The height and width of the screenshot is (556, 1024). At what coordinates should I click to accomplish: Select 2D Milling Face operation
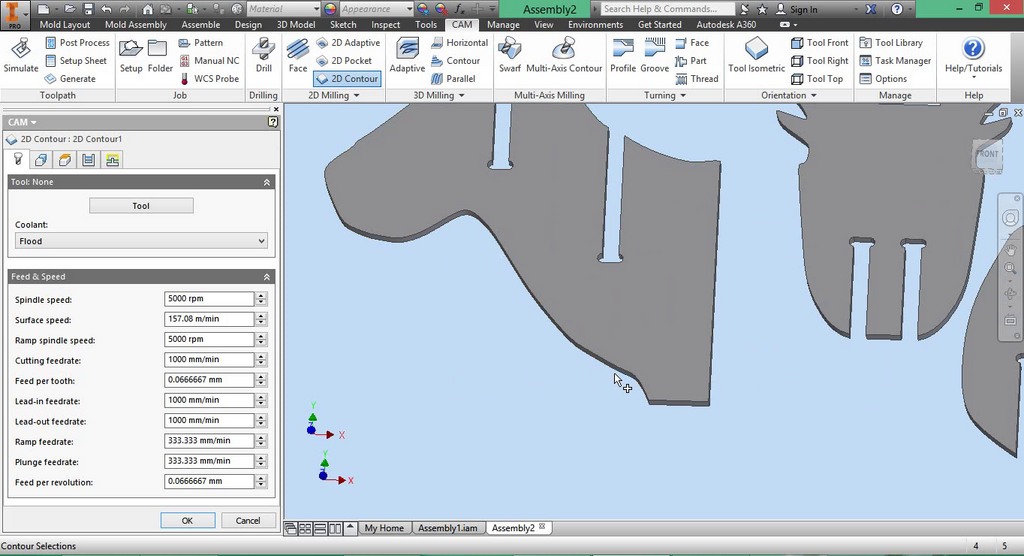click(298, 56)
